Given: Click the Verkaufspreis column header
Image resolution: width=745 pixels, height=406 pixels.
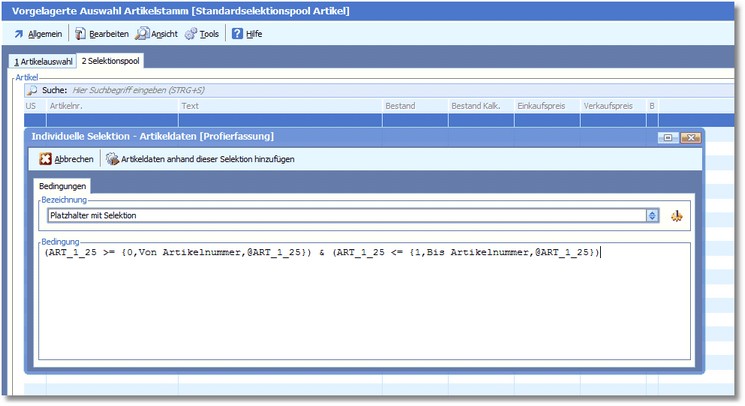Looking at the screenshot, I should pyautogui.click(x=608, y=106).
